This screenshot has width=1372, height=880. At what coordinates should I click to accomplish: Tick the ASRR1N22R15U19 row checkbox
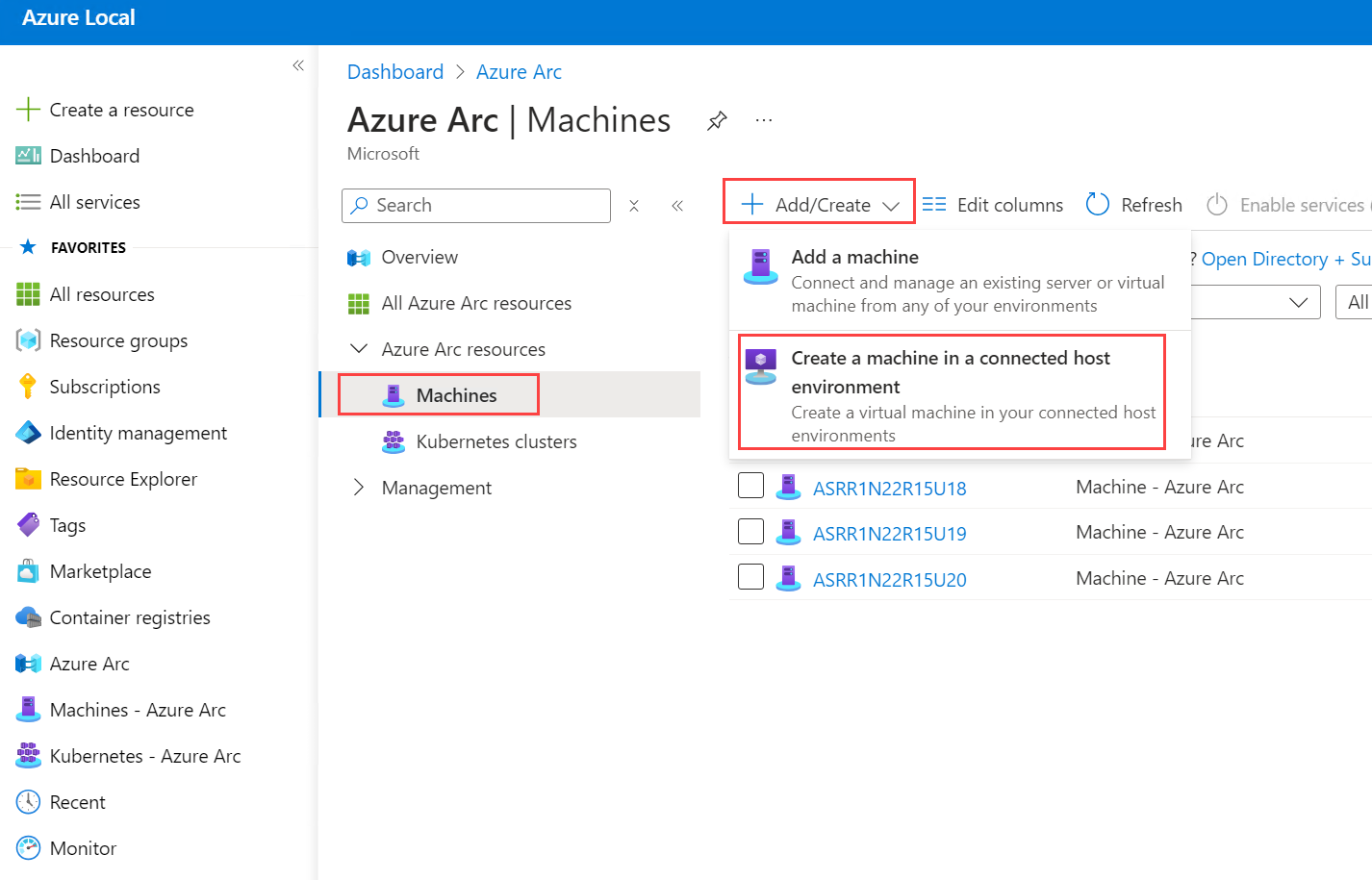pyautogui.click(x=750, y=532)
